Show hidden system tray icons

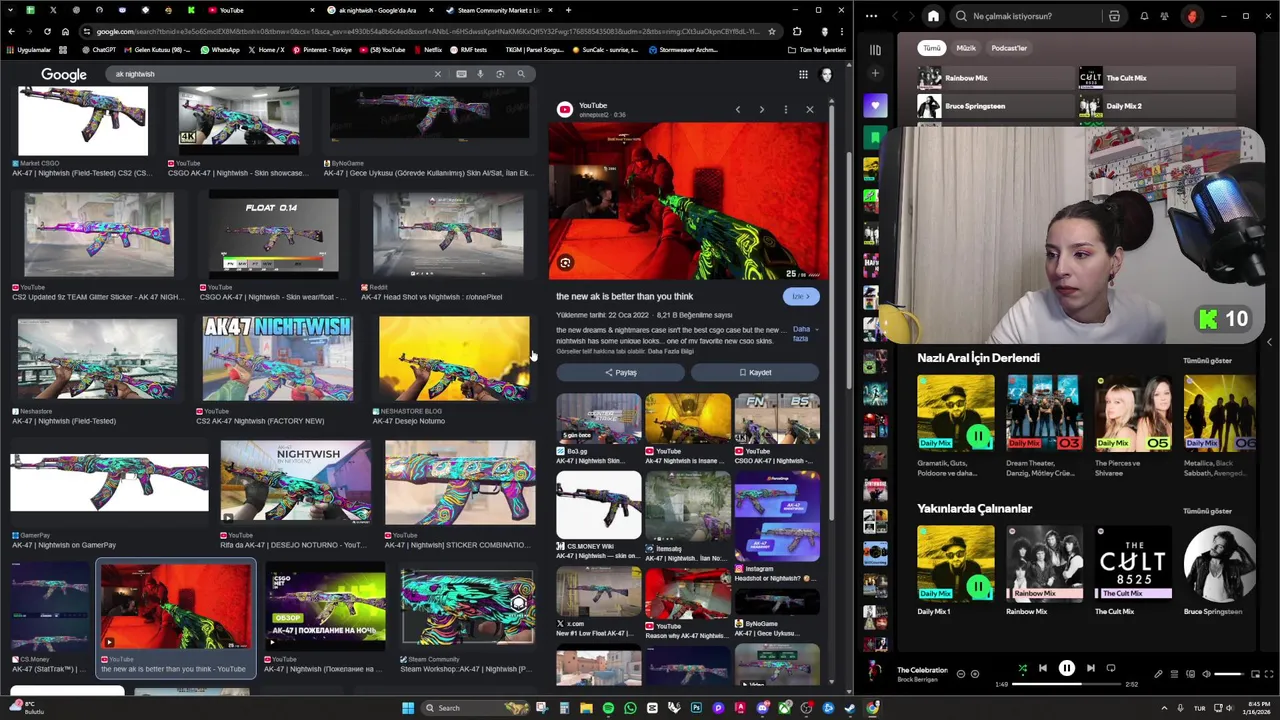coord(1164,708)
